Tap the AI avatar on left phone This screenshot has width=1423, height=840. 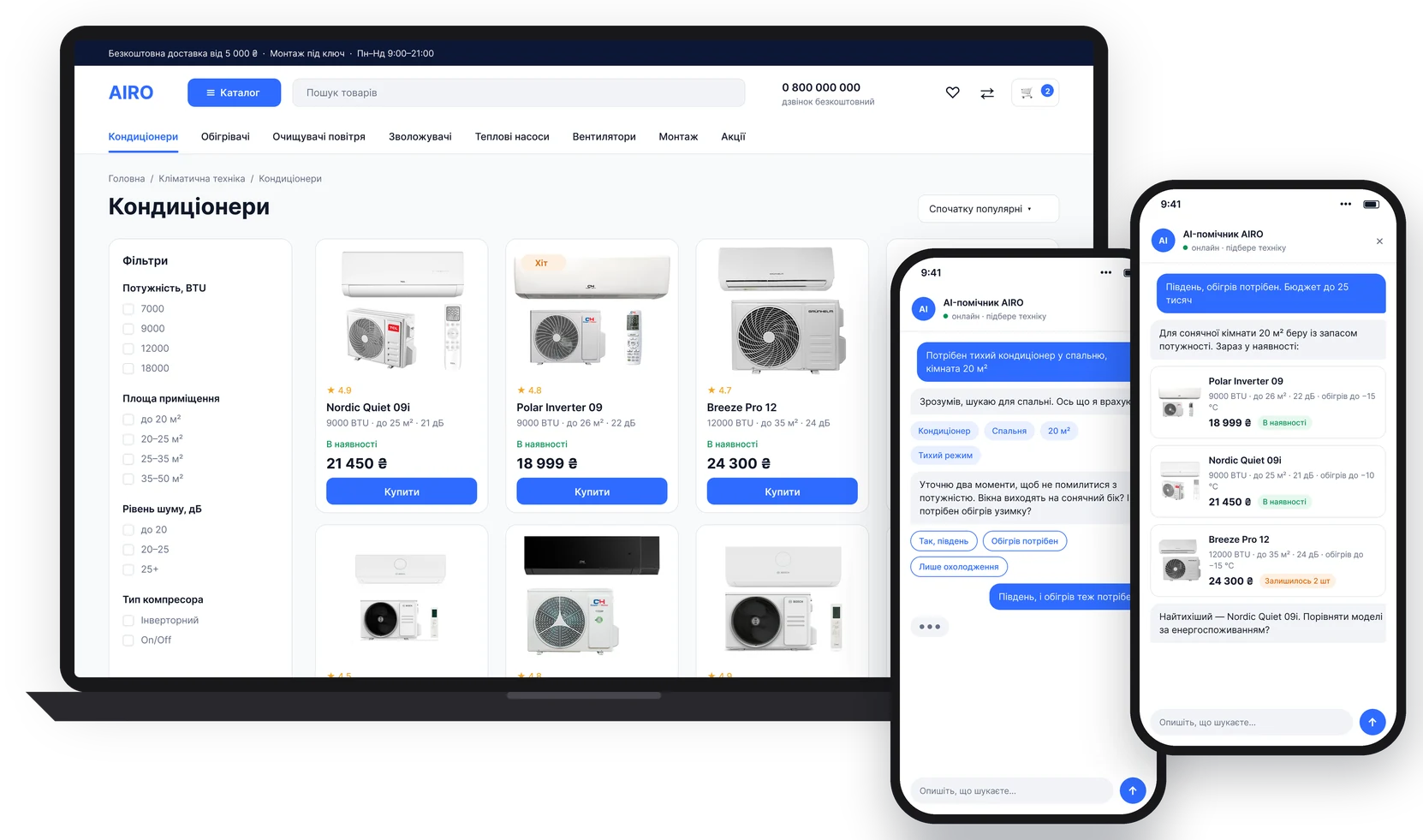pos(923,309)
